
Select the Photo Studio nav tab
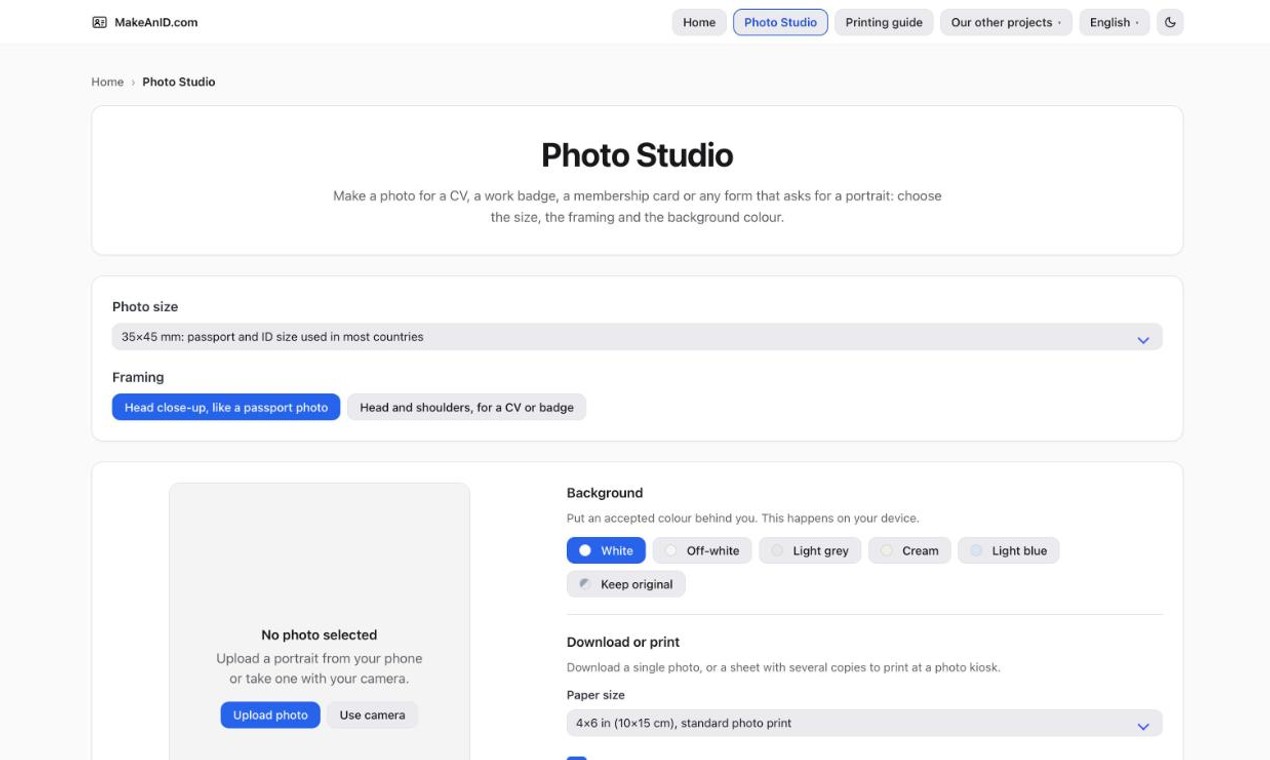[x=780, y=22]
